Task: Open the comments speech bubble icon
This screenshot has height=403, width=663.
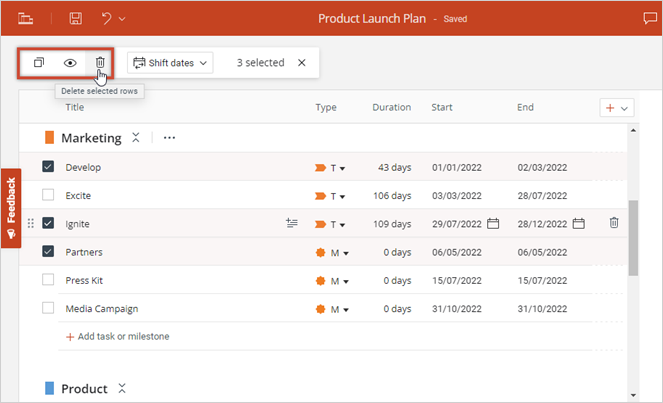Action: pyautogui.click(x=650, y=18)
